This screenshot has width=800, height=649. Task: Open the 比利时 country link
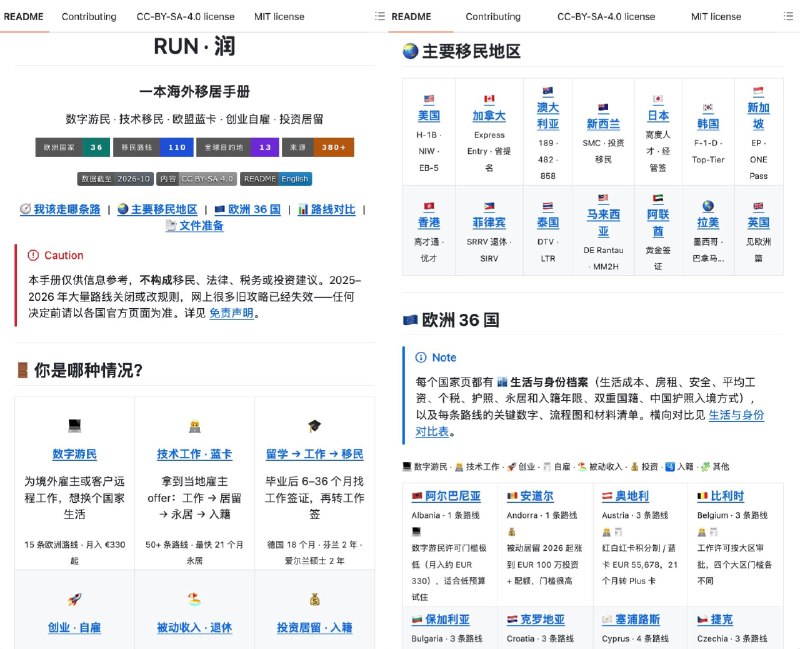pyautogui.click(x=720, y=496)
